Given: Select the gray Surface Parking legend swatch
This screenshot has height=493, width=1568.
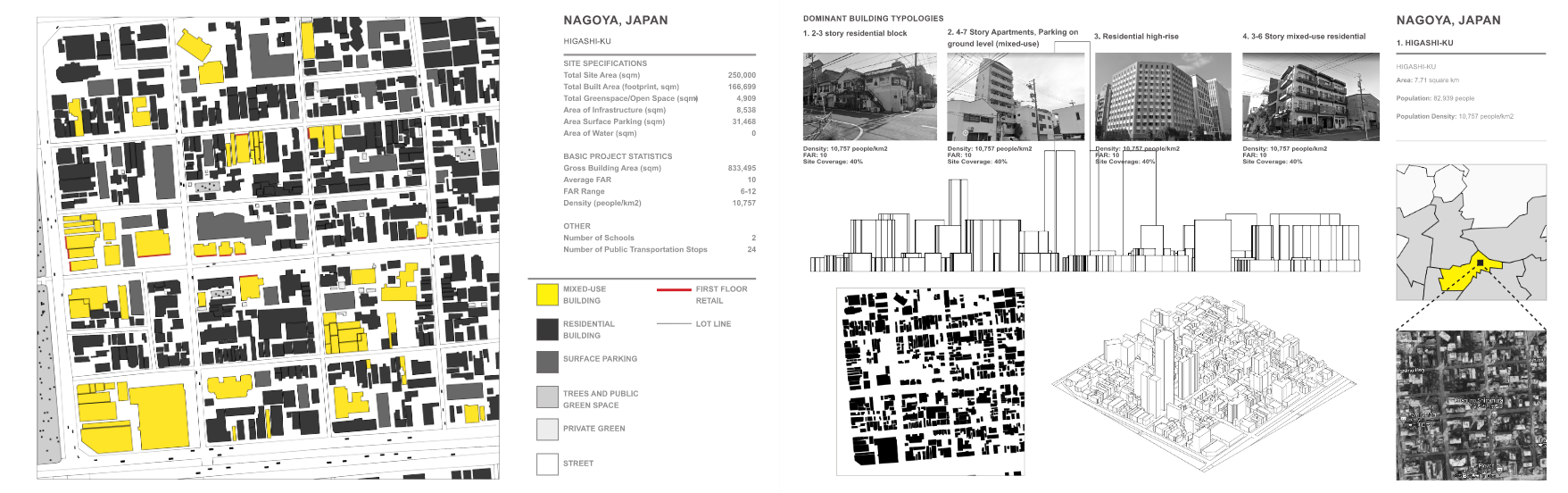Looking at the screenshot, I should [x=547, y=362].
